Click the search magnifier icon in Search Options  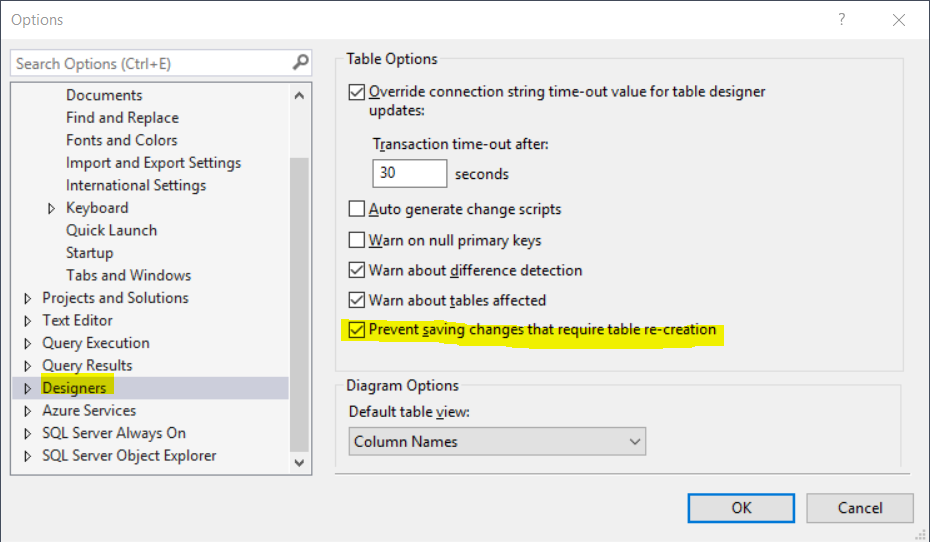click(x=301, y=62)
